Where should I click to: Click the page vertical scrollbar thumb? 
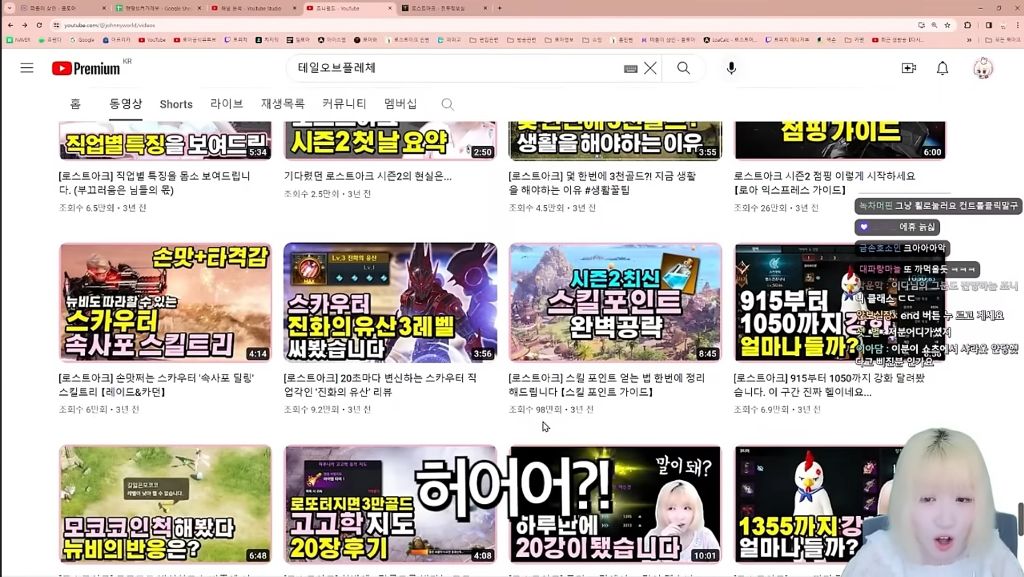point(1020,518)
